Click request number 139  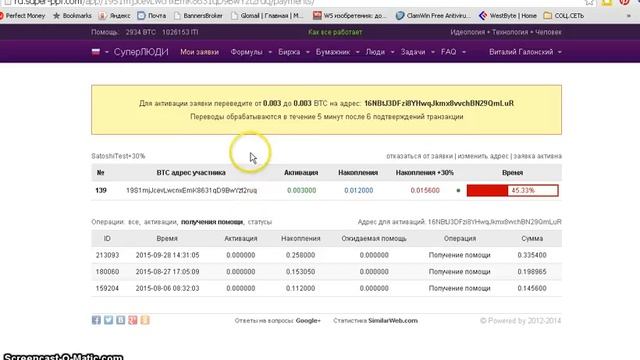pos(101,191)
